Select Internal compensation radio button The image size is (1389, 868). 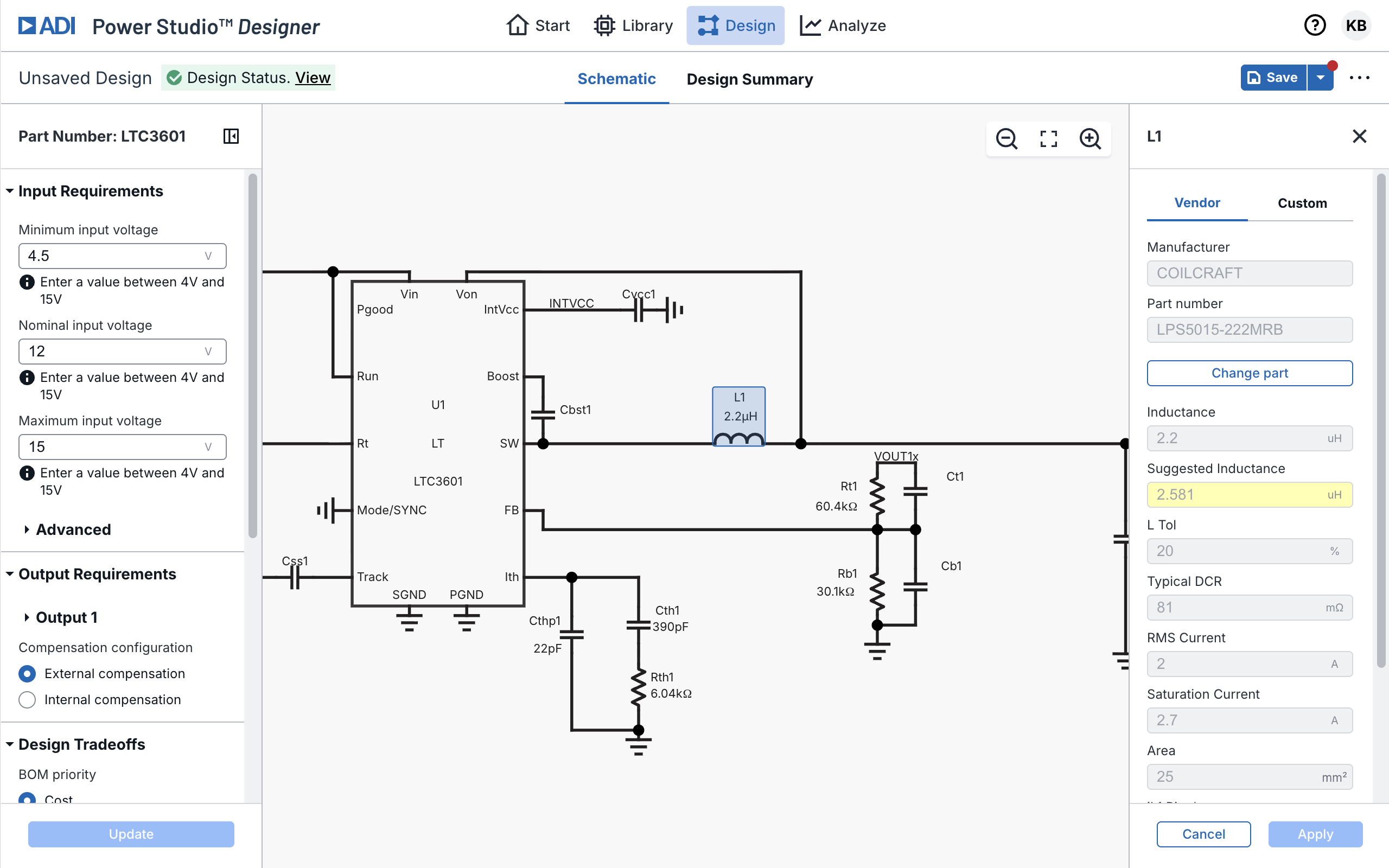coord(27,700)
